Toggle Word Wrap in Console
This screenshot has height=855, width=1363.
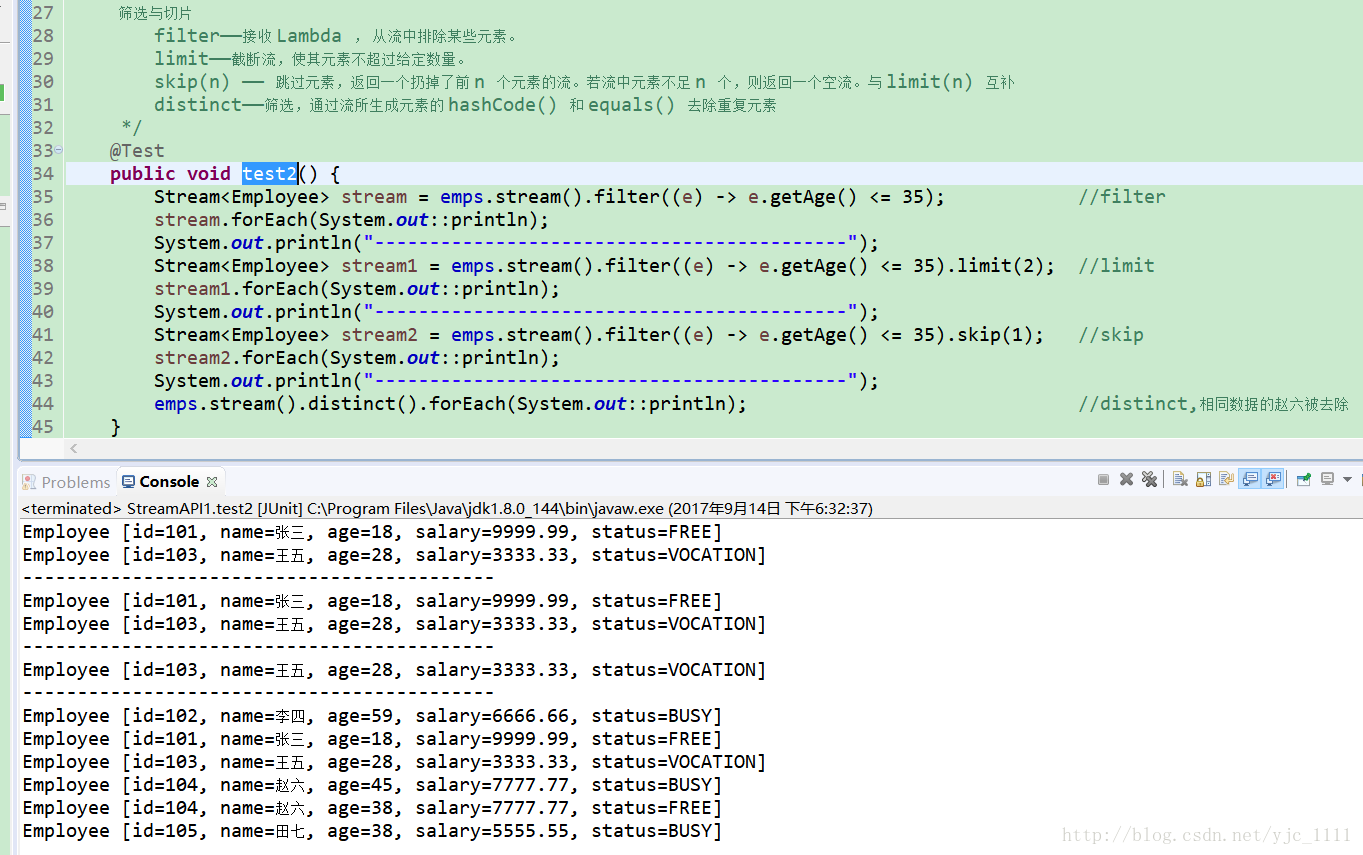click(x=1226, y=480)
